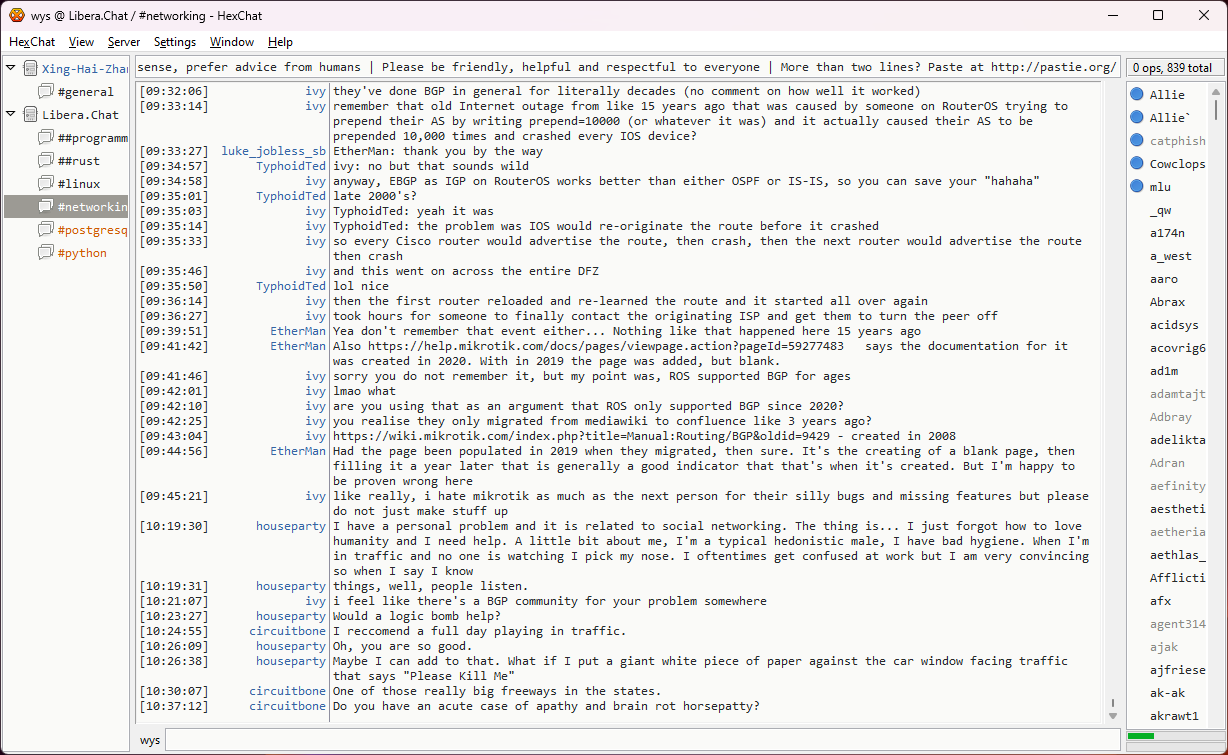
Task: Click the #postgresql channel icon
Action: click(x=45, y=230)
